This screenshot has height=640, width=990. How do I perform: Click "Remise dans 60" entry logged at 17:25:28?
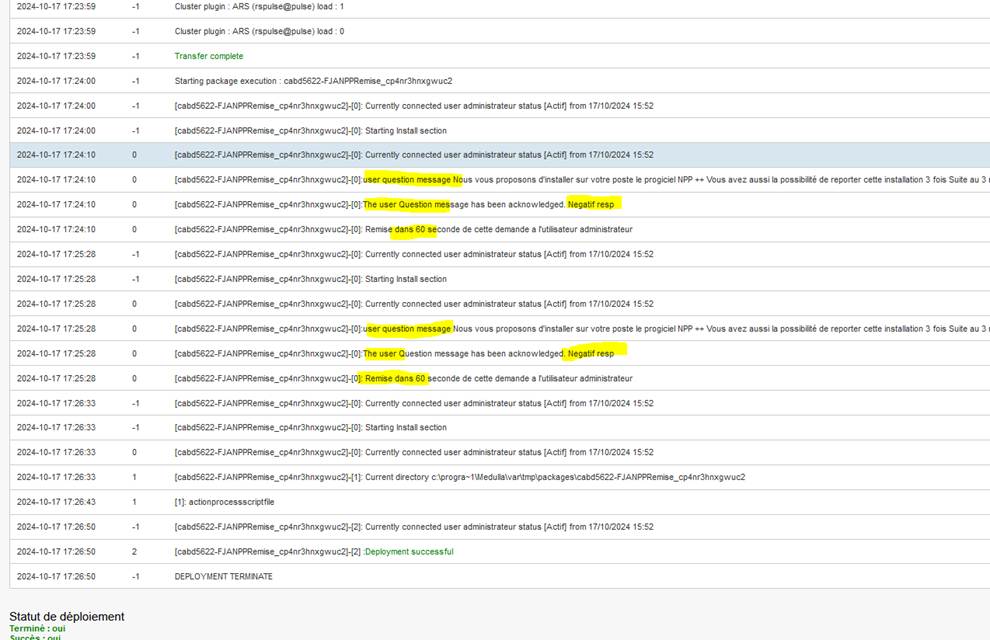(x=396, y=378)
